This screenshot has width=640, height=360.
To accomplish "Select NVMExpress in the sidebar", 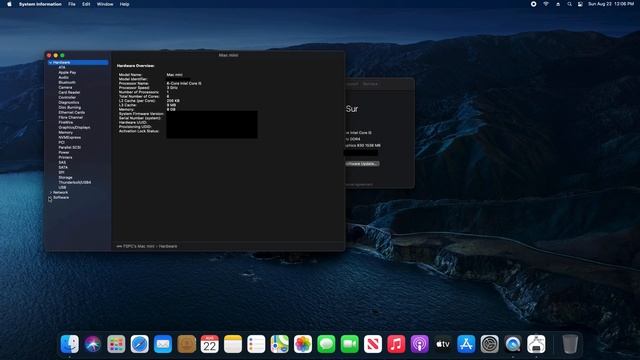I will click(69, 137).
